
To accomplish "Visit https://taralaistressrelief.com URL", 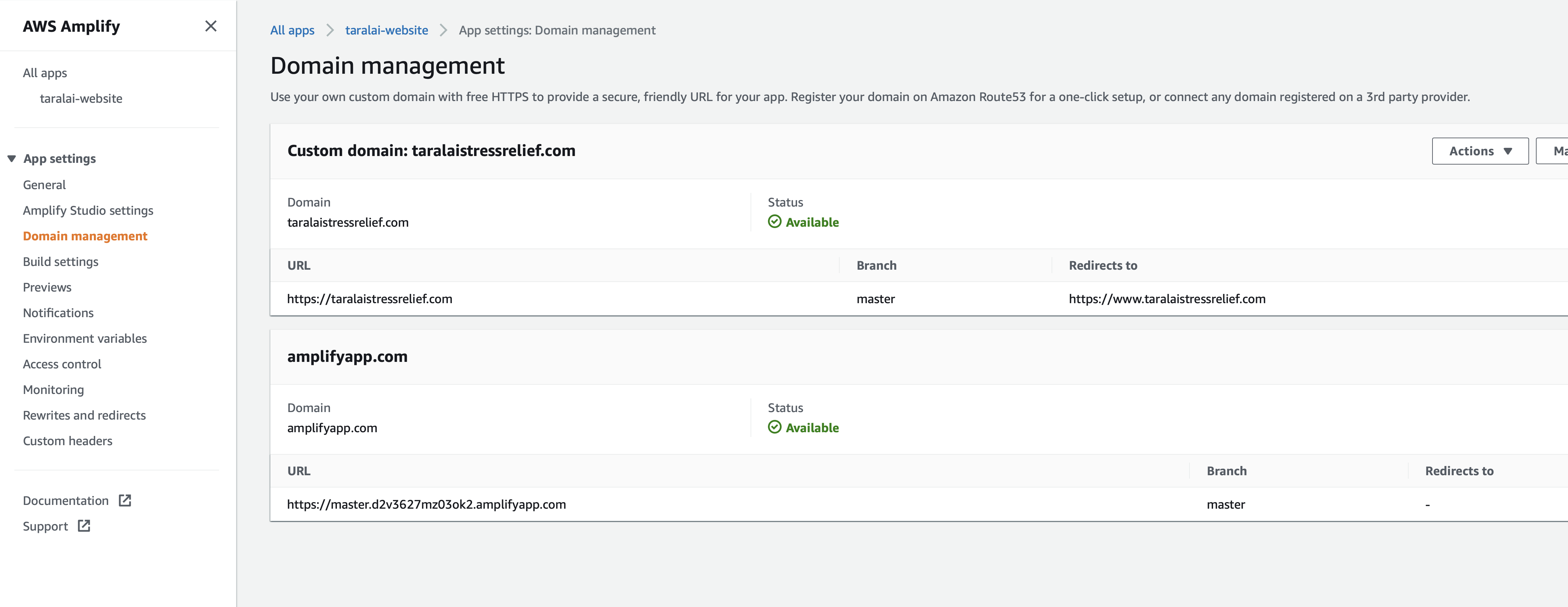I will [370, 298].
